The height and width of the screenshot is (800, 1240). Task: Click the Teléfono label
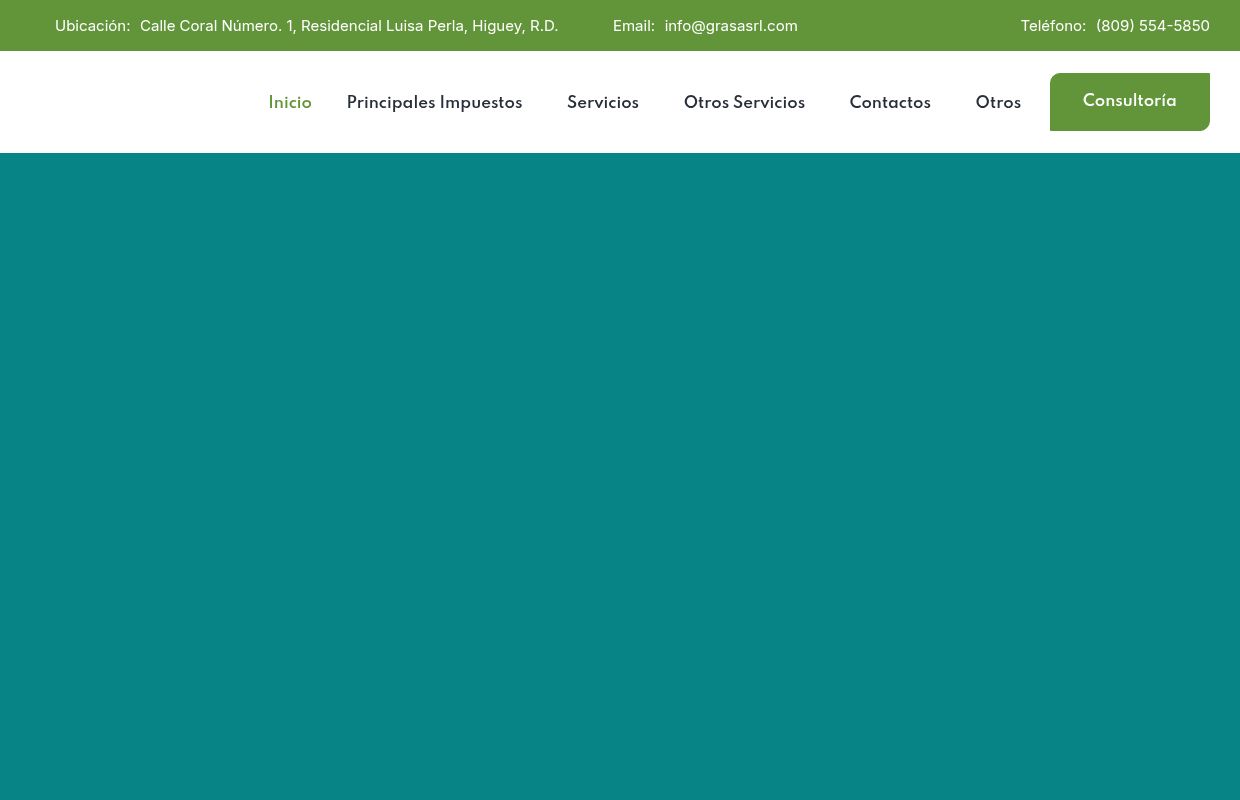1053,26
